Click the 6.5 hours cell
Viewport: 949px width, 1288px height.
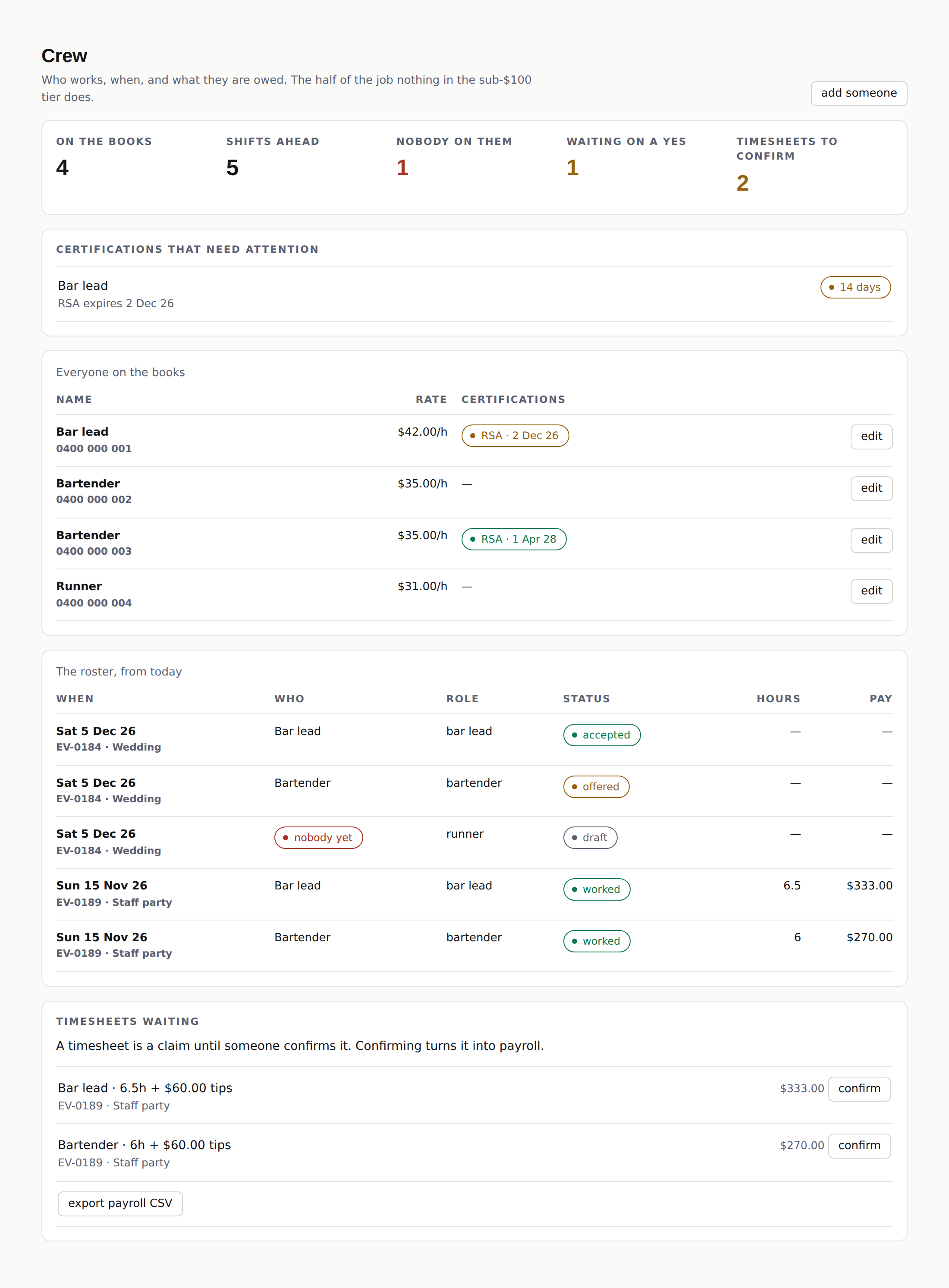(x=792, y=886)
